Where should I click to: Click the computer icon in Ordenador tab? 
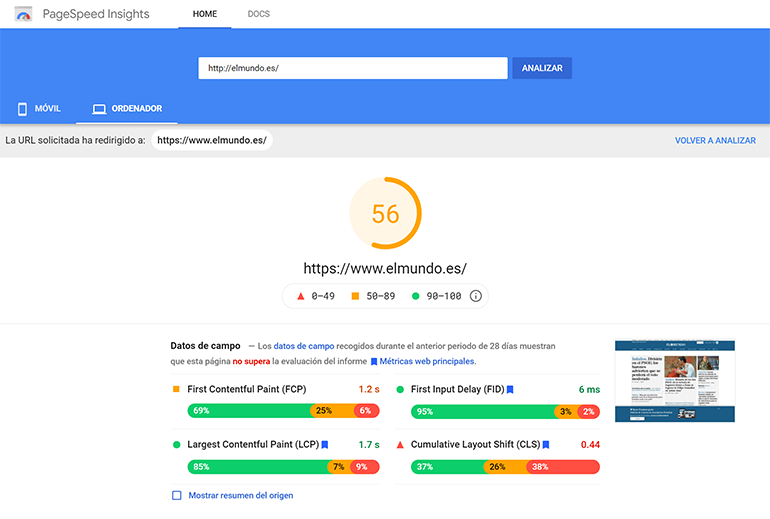point(98,108)
